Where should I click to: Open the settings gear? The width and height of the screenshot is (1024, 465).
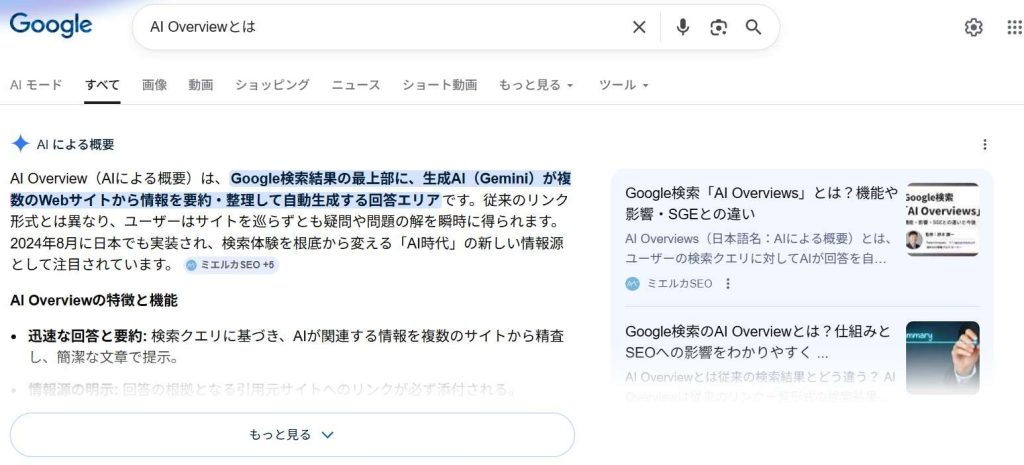click(973, 28)
